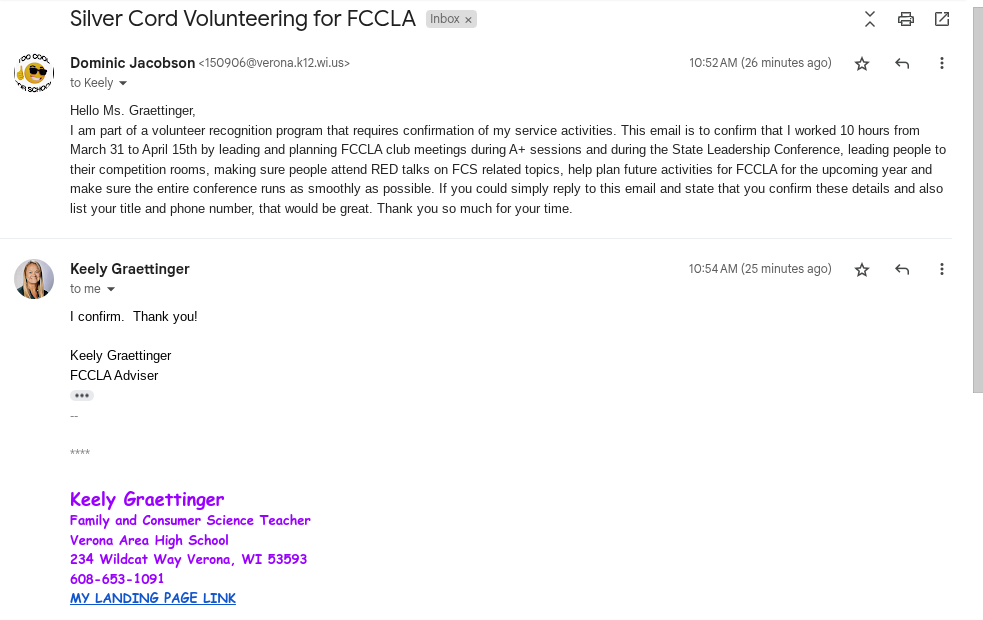The height and width of the screenshot is (620, 983).
Task: Star Dominic Jacobson's message
Action: [862, 64]
